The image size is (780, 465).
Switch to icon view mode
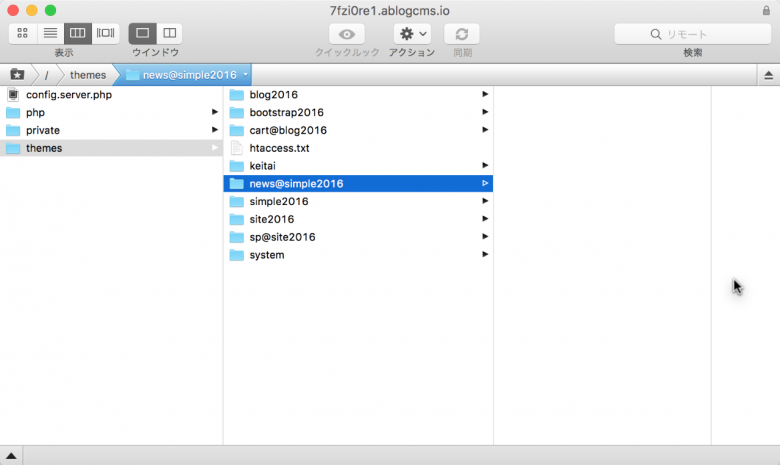[23, 34]
